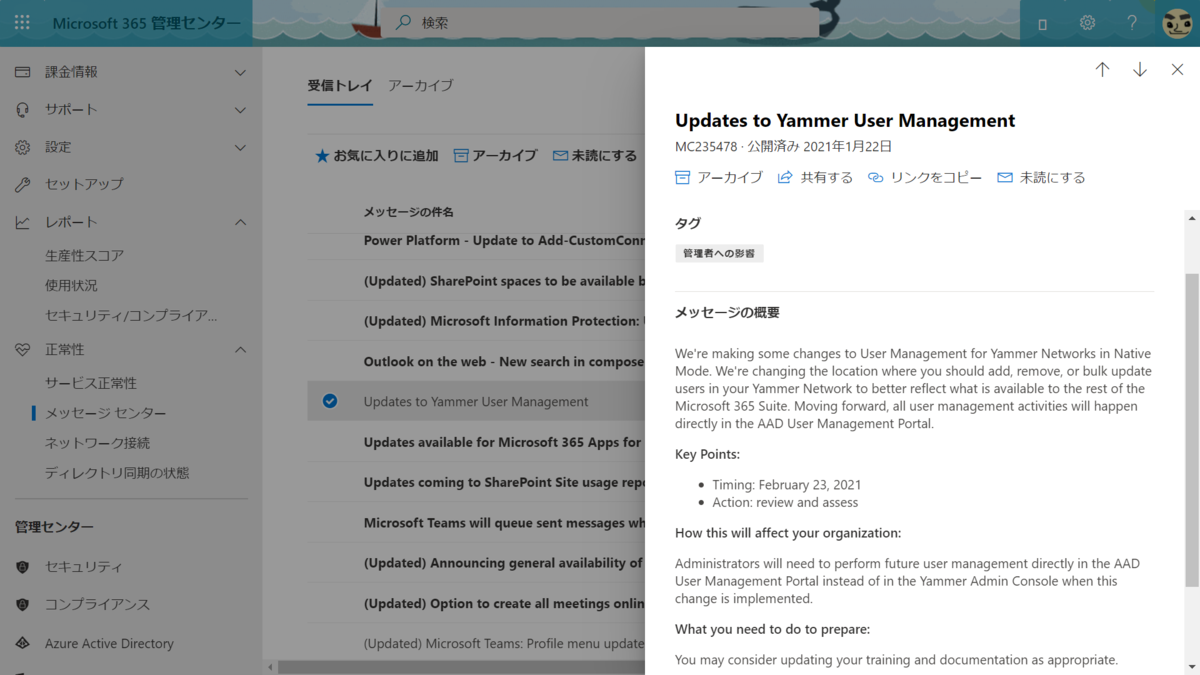Screen dimensions: 1200x675
Task: Go to previous message with up arrow
Action: 1102,69
